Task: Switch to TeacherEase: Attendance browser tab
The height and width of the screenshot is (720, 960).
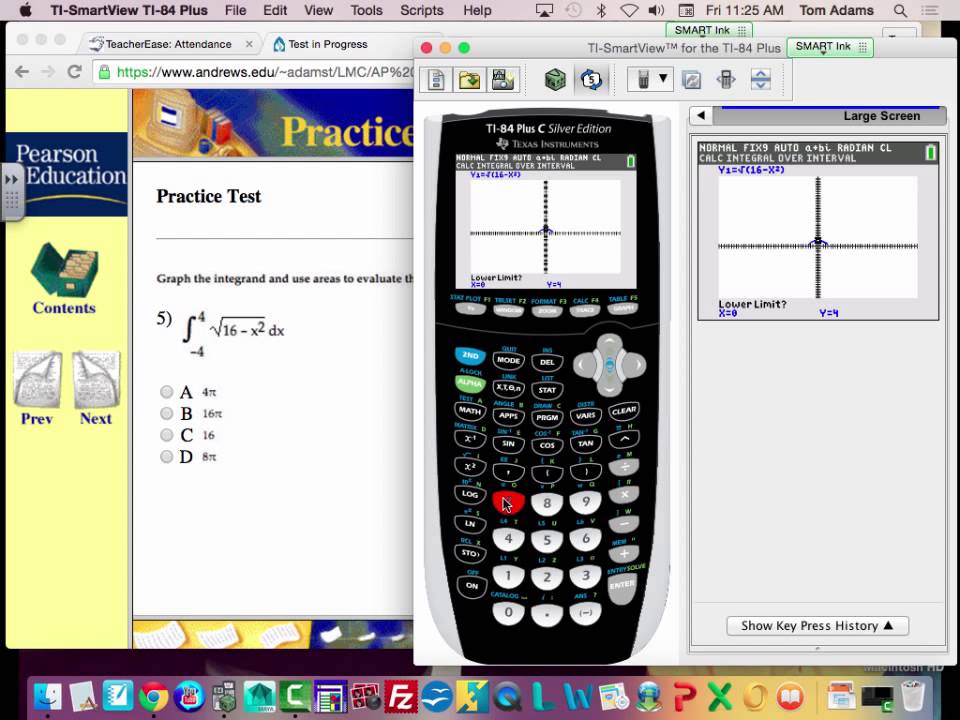Action: 168,44
